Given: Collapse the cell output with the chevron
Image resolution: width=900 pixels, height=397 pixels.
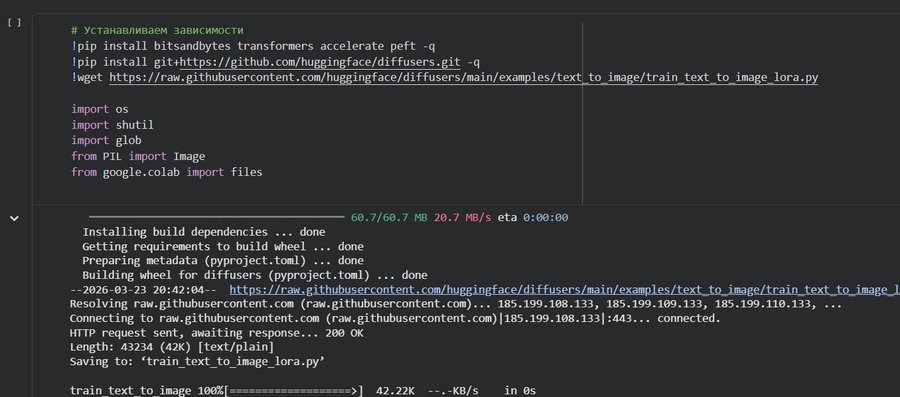Looking at the screenshot, I should tap(14, 218).
